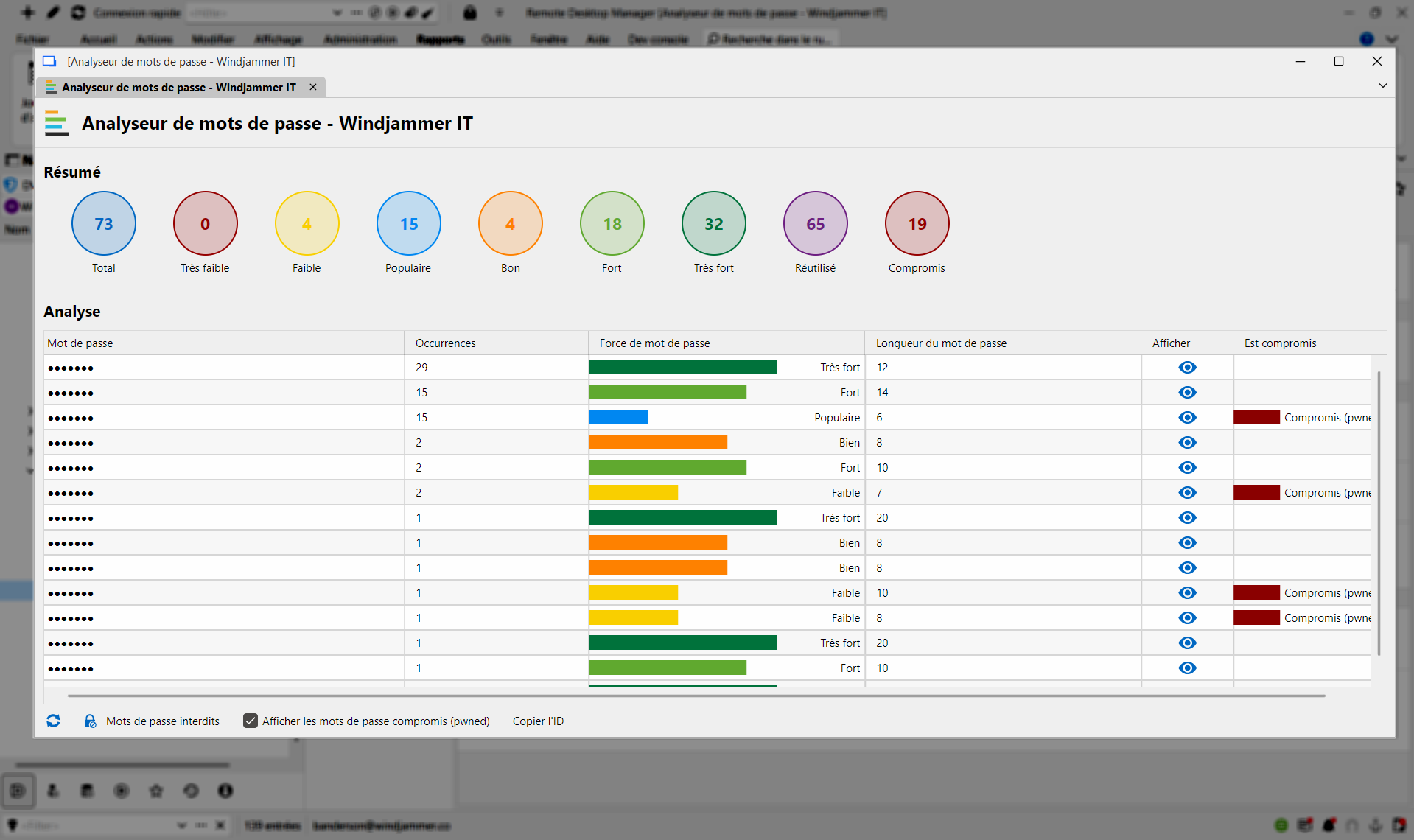Click the Populaire 15 summary circle
Viewport: 1414px width, 840px height.
click(408, 223)
